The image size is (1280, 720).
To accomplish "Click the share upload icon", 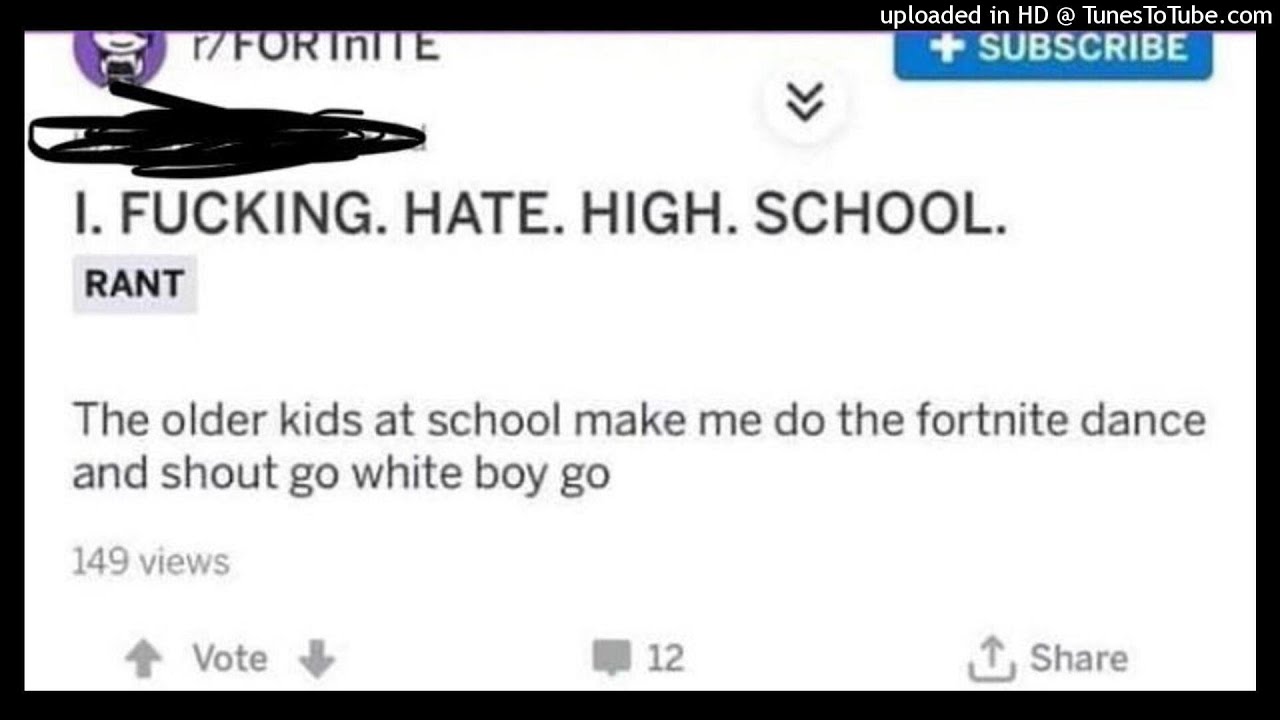I will (x=990, y=660).
